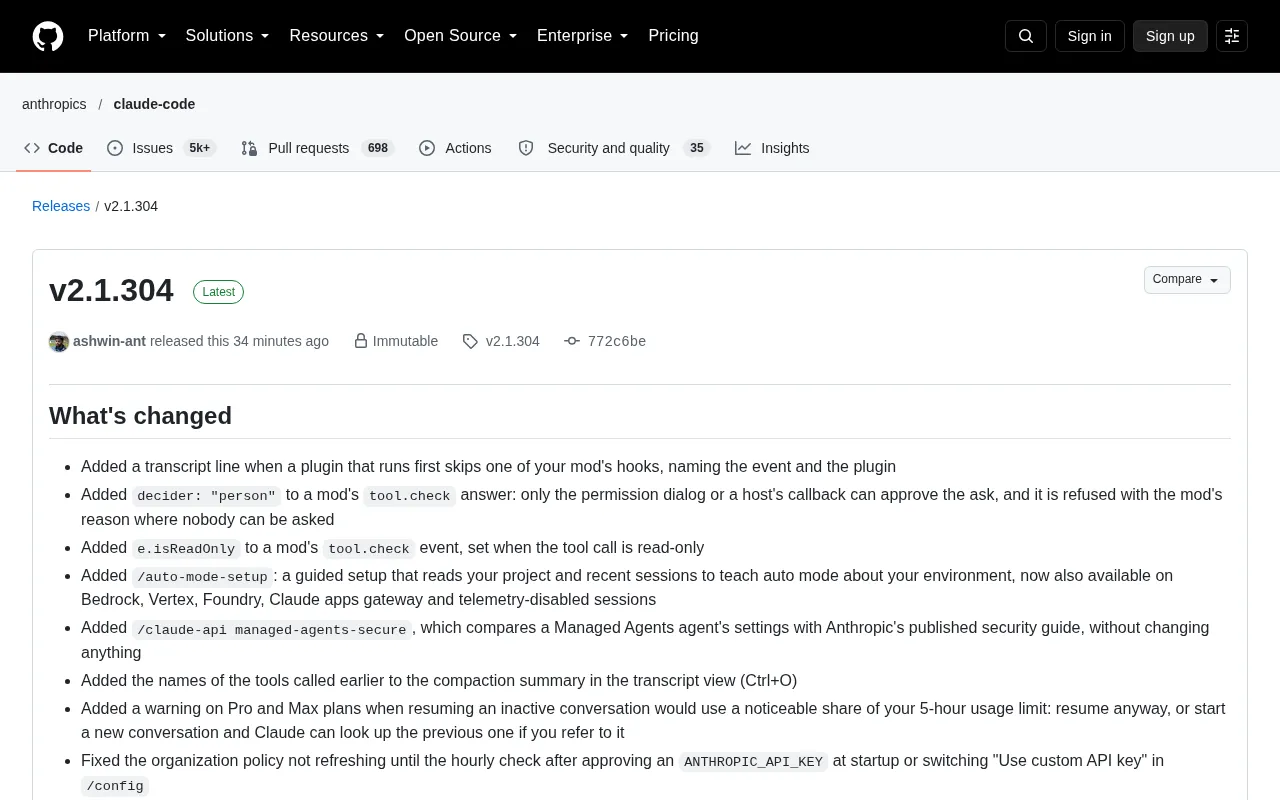Click ashwin-ant's avatar image

click(59, 342)
